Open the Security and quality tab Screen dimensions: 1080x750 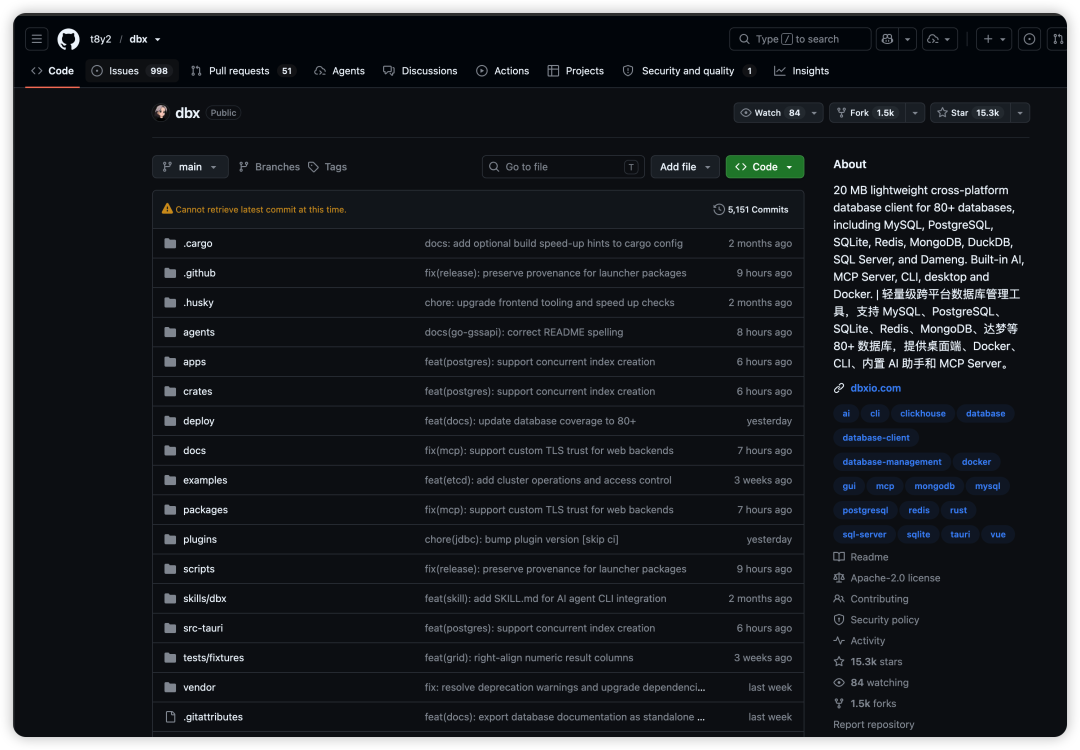click(689, 71)
